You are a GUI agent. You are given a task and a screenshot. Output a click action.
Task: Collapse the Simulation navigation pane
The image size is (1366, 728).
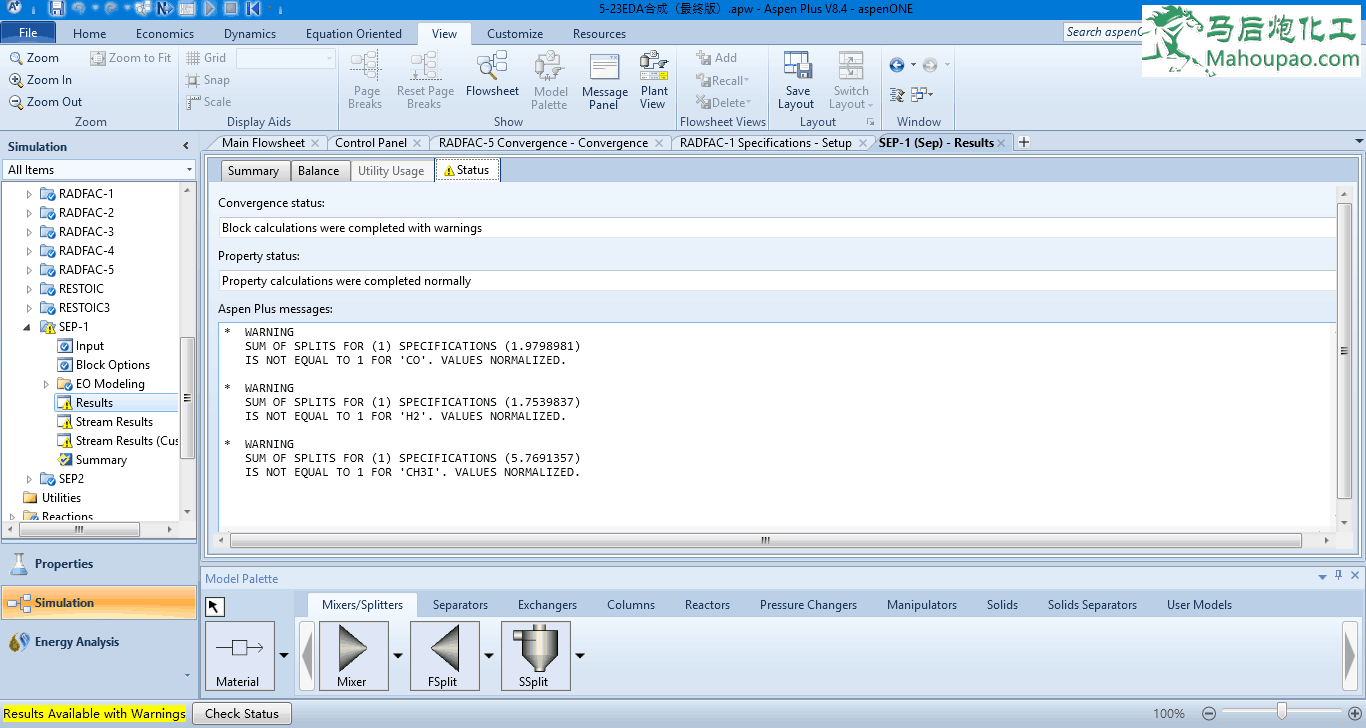click(185, 146)
